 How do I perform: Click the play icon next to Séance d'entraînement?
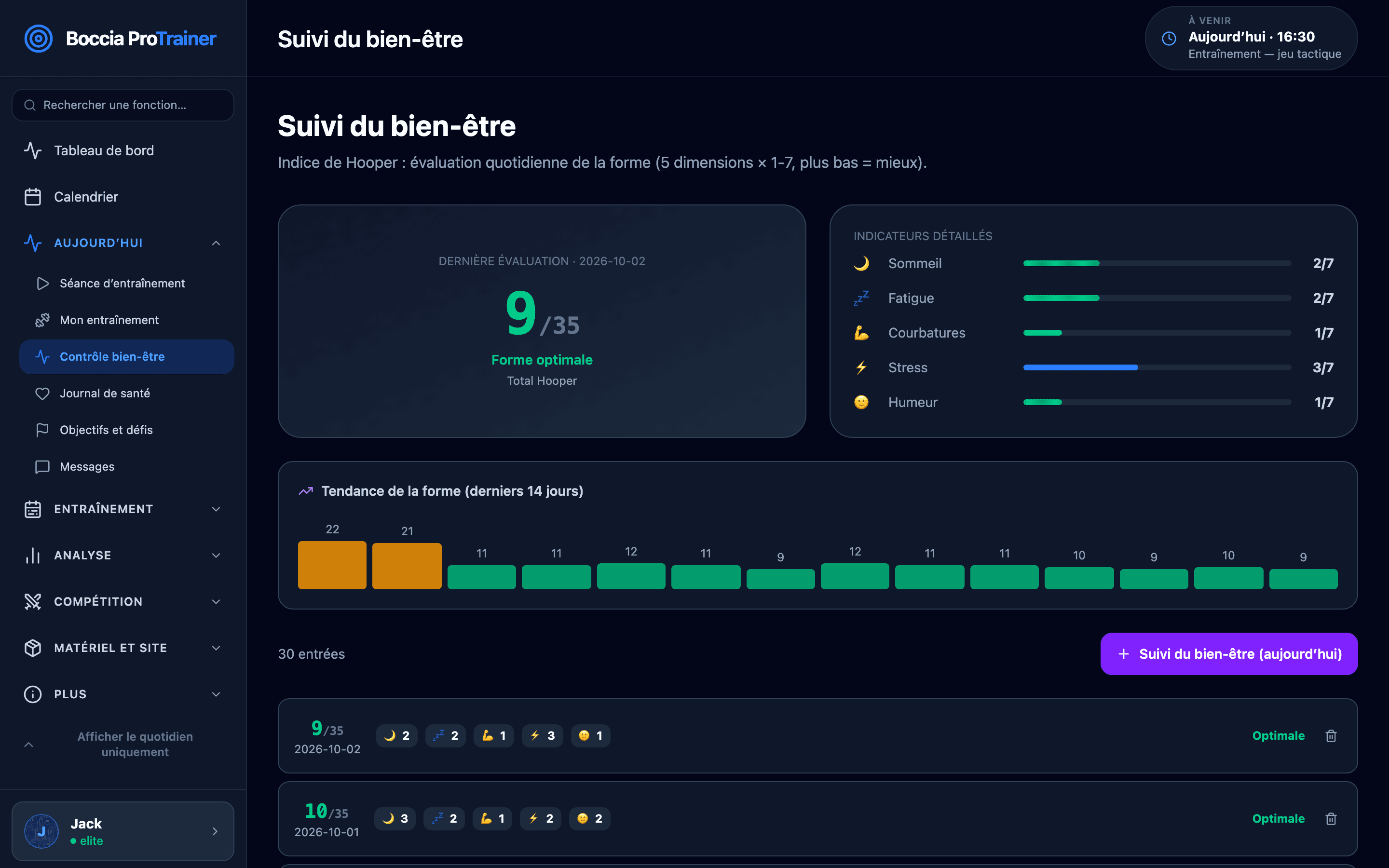[x=42, y=284]
